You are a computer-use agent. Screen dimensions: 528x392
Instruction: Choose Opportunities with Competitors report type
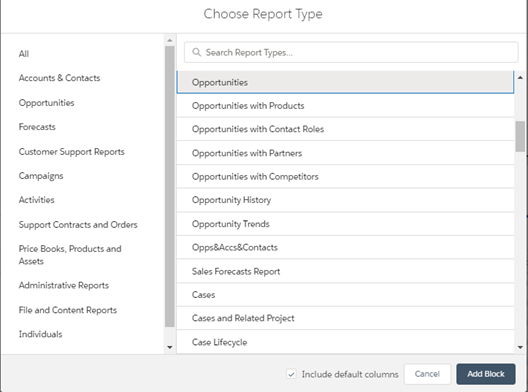pyautogui.click(x=345, y=176)
